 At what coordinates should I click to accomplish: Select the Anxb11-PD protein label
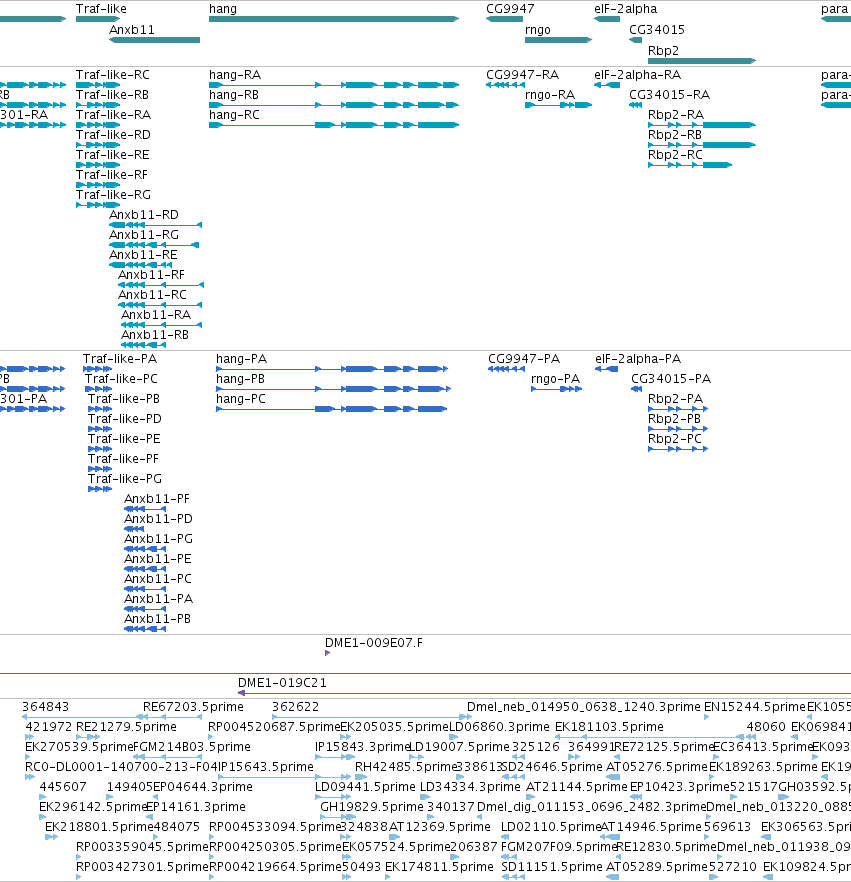click(158, 519)
